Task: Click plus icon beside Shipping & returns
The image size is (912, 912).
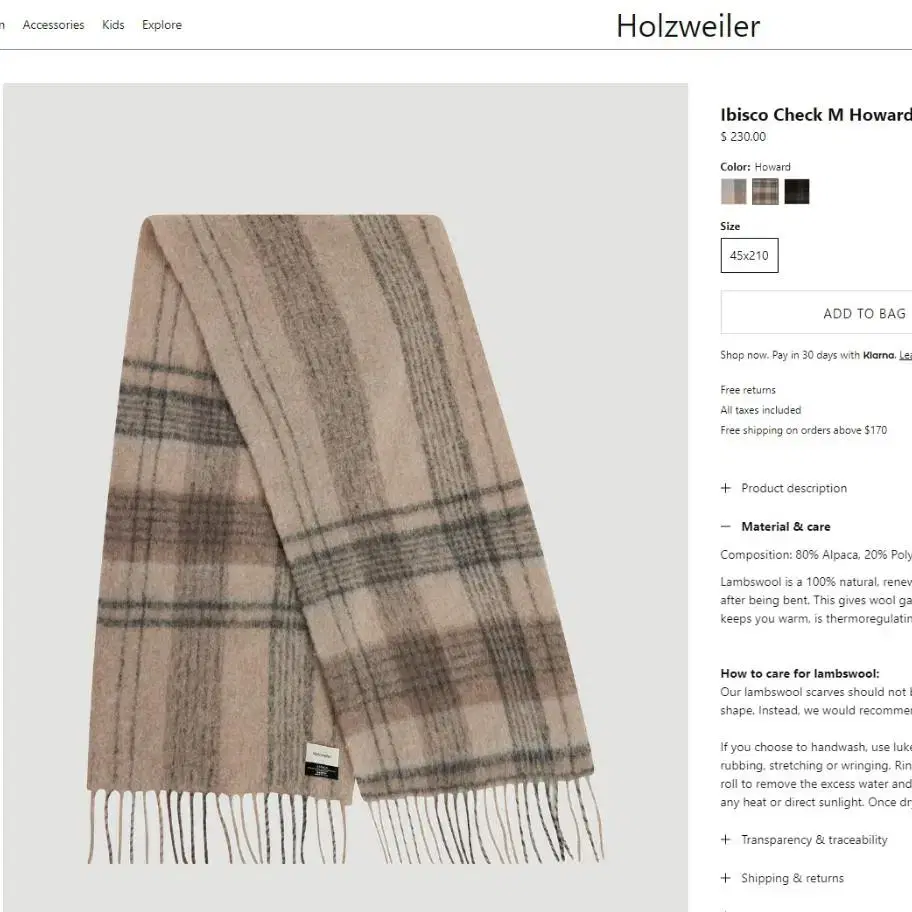Action: click(725, 878)
